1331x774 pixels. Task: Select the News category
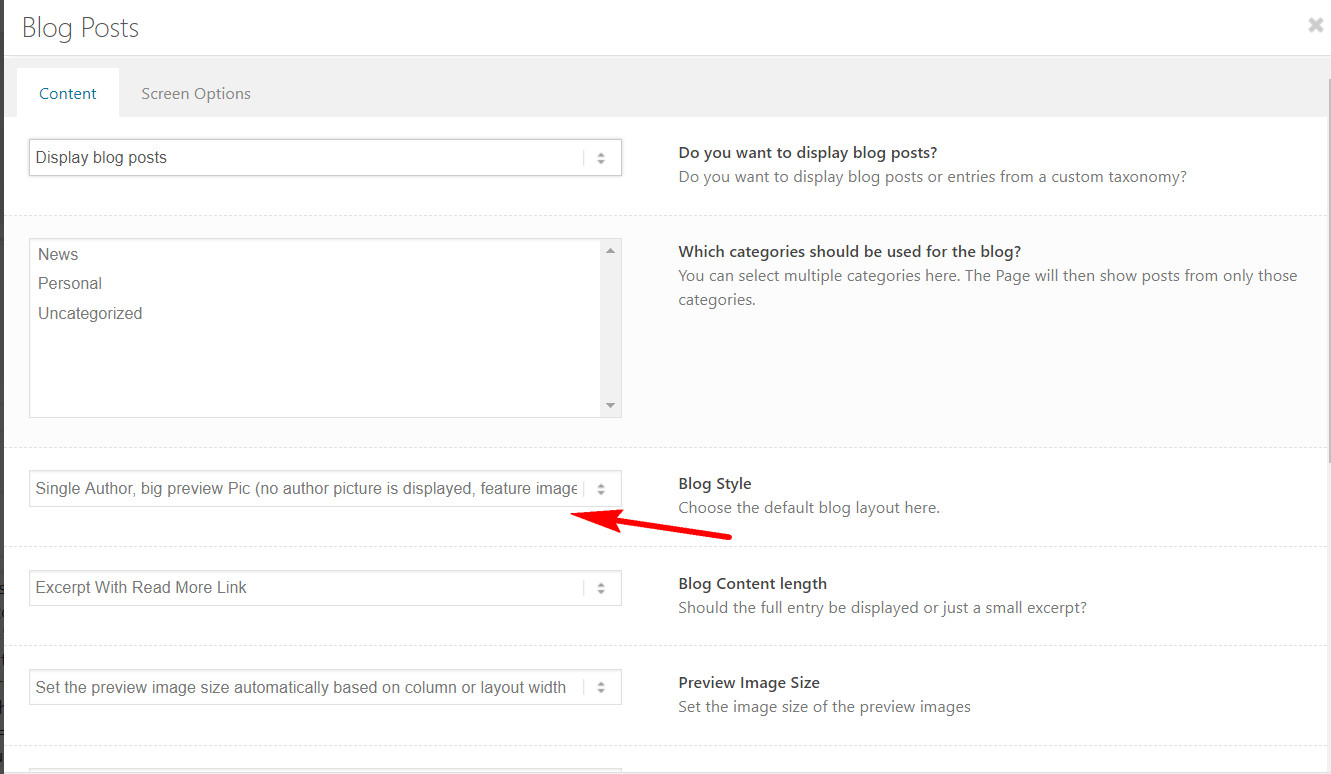tap(315, 254)
